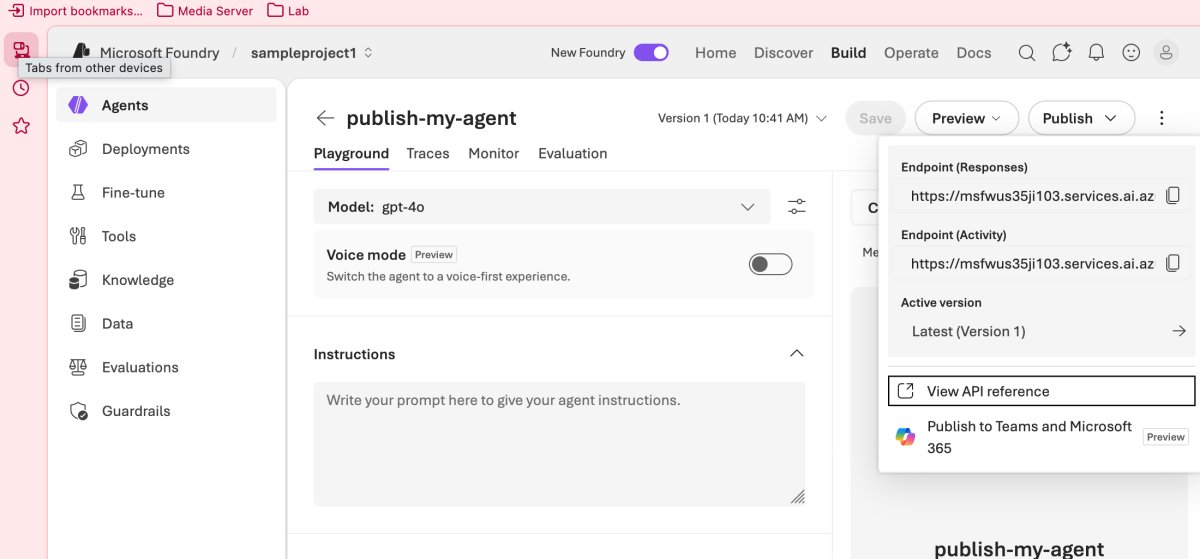The image size is (1200, 559).
Task: Open the Media Server bookmark folder
Action: tap(205, 11)
